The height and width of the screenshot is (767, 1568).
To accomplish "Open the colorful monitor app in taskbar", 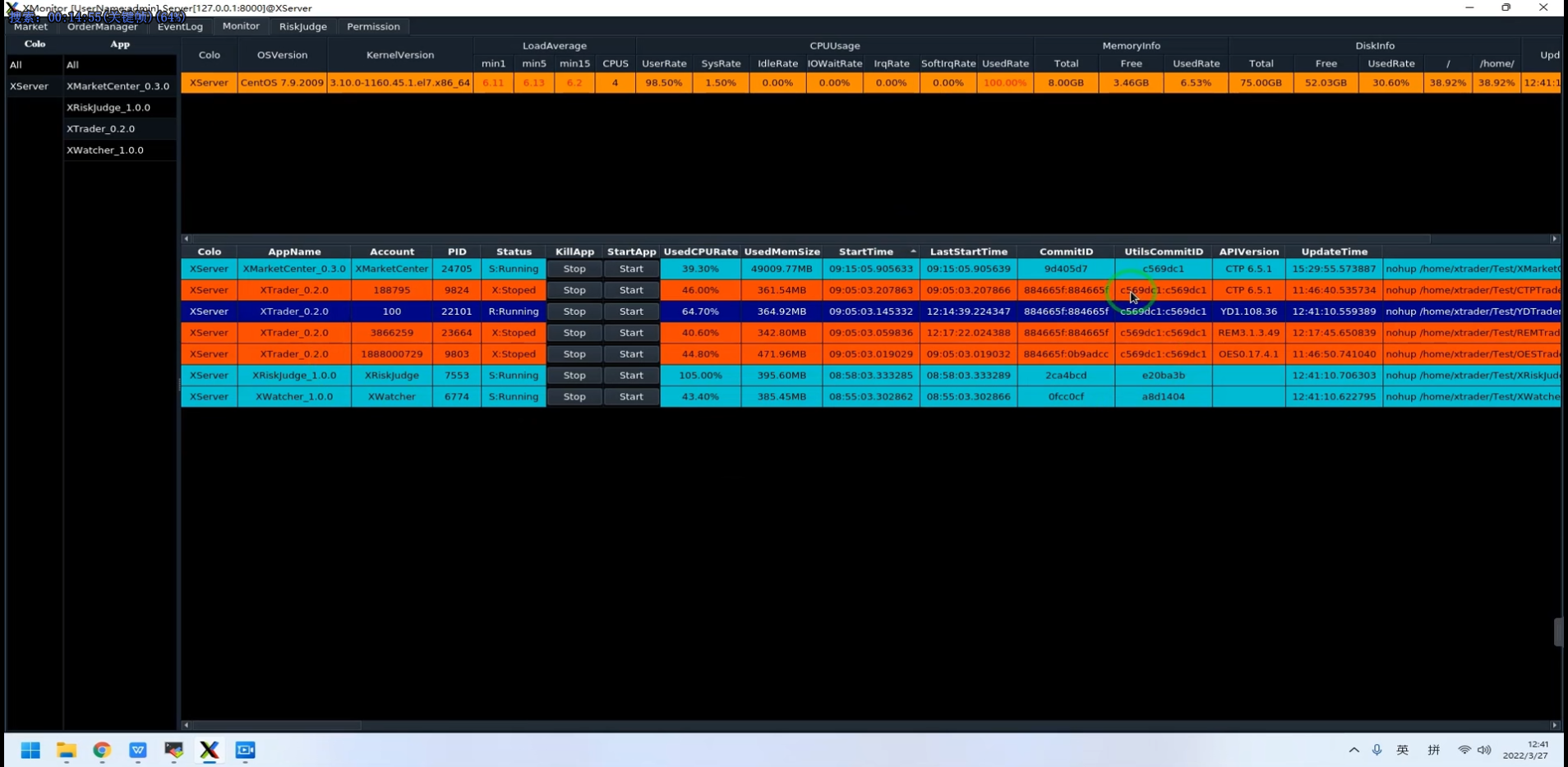I will pos(173,750).
